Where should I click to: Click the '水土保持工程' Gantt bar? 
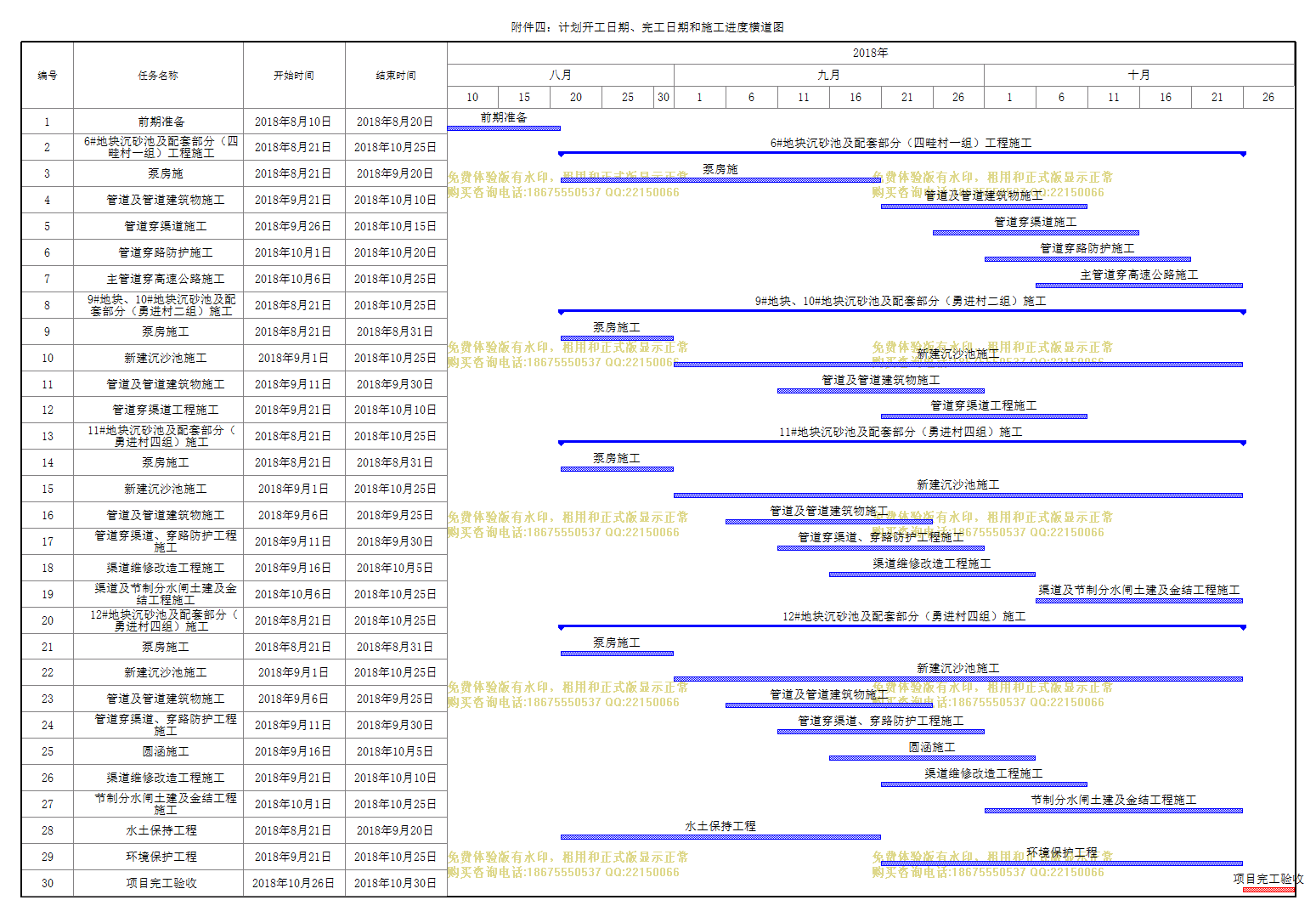720,837
